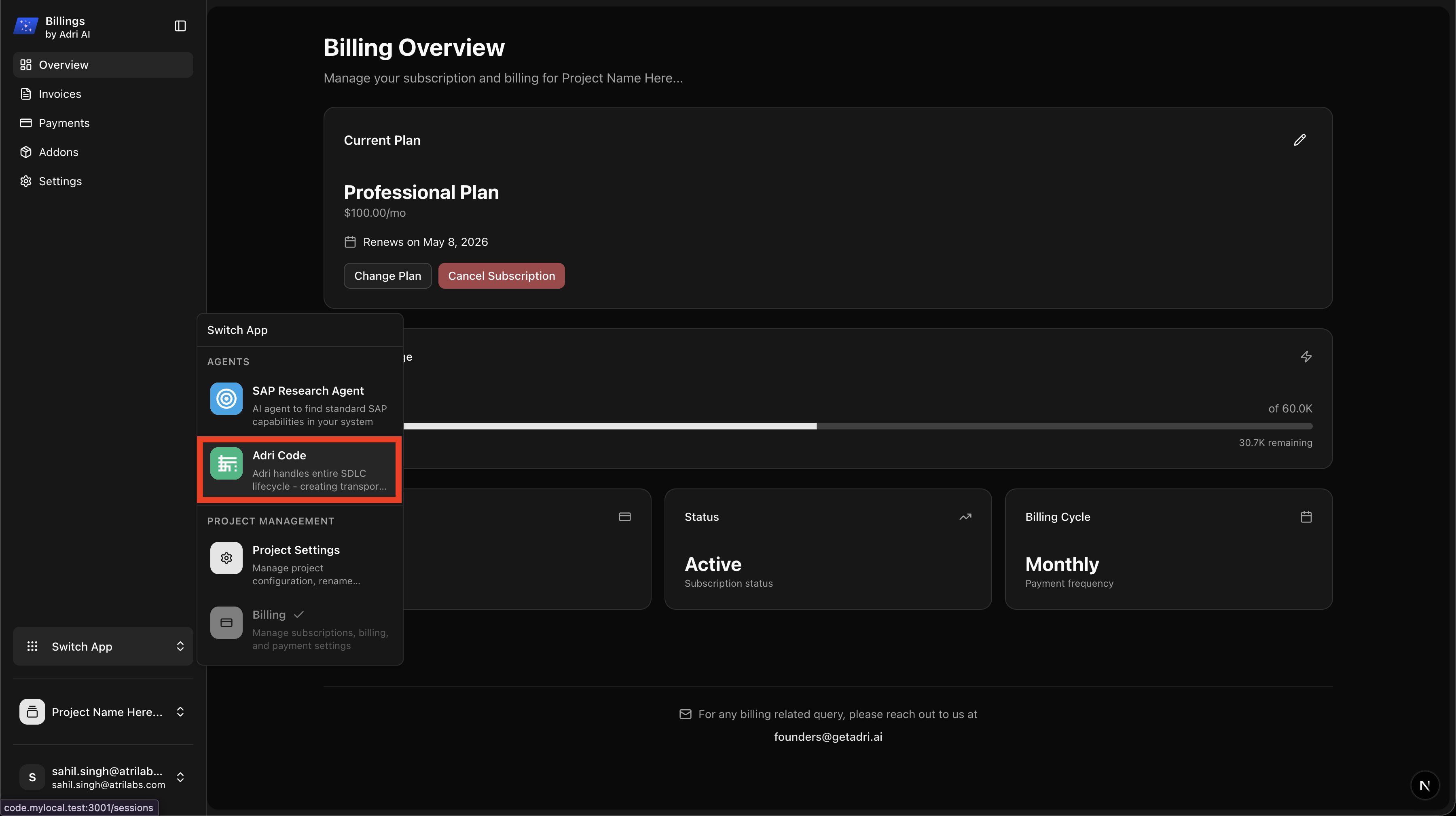
Task: Click the Cancel Subscription button
Action: click(x=502, y=275)
